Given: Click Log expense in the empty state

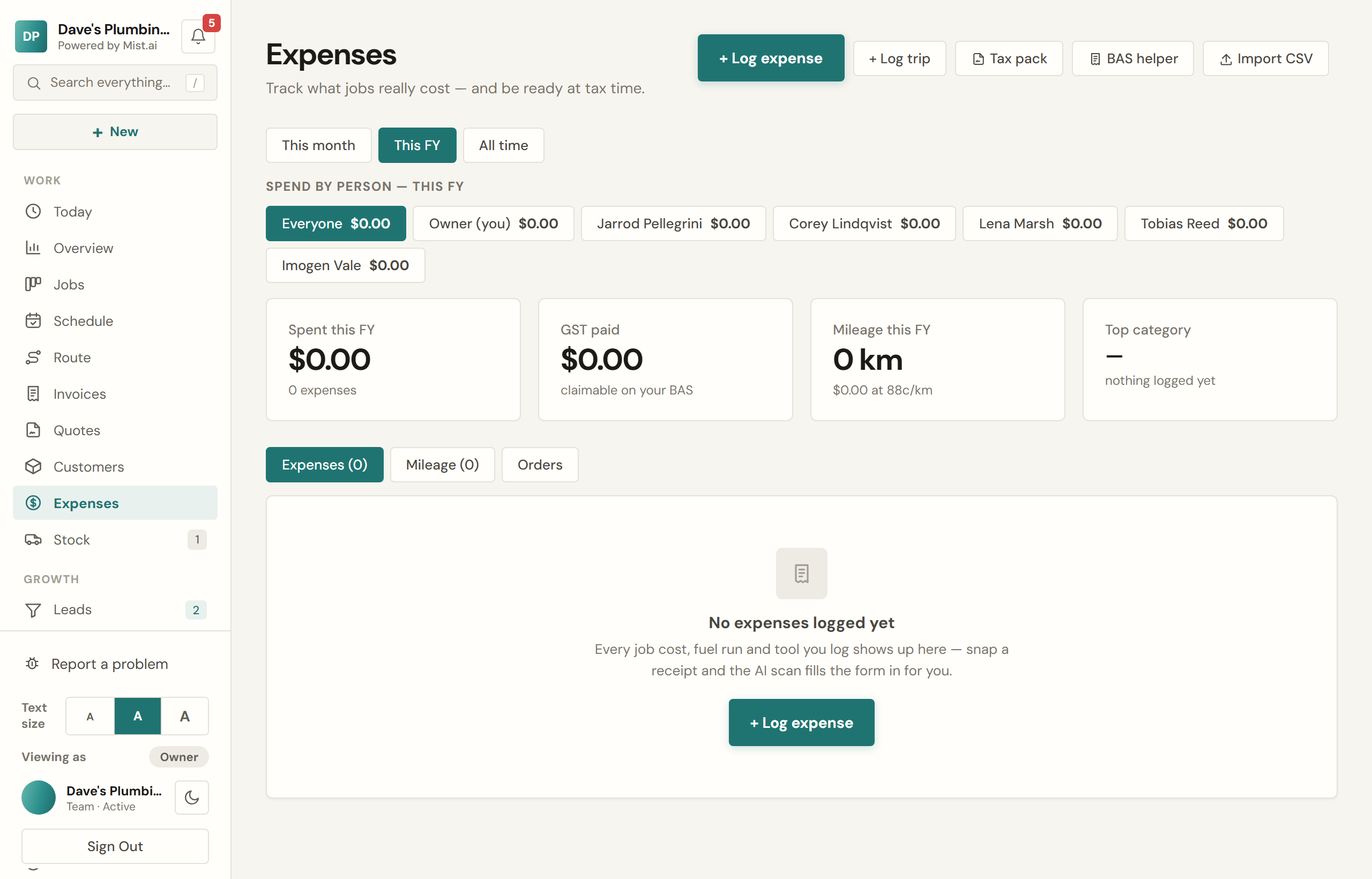Looking at the screenshot, I should pos(801,722).
